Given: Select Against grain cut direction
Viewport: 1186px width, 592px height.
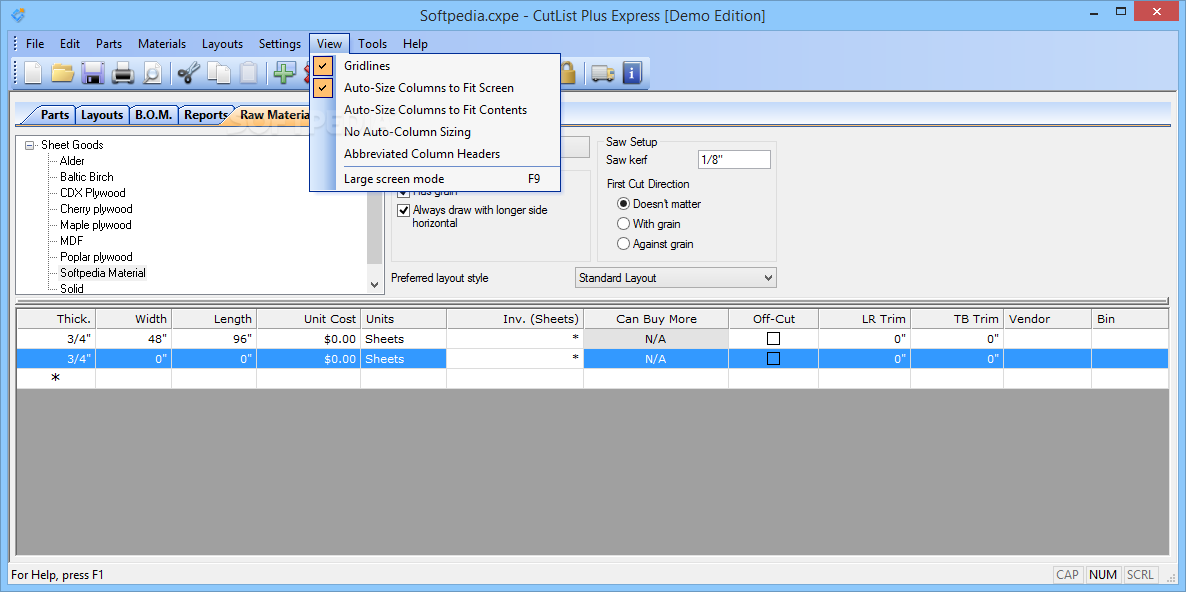Looking at the screenshot, I should pyautogui.click(x=624, y=244).
